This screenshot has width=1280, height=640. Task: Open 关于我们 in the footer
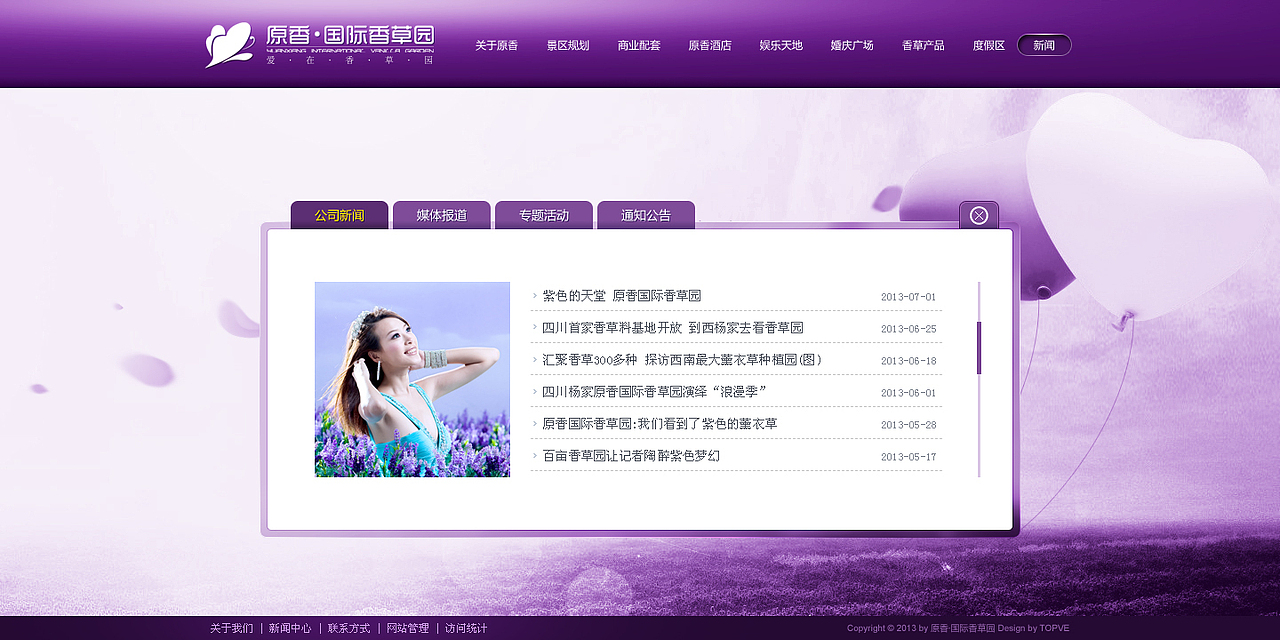tap(231, 628)
